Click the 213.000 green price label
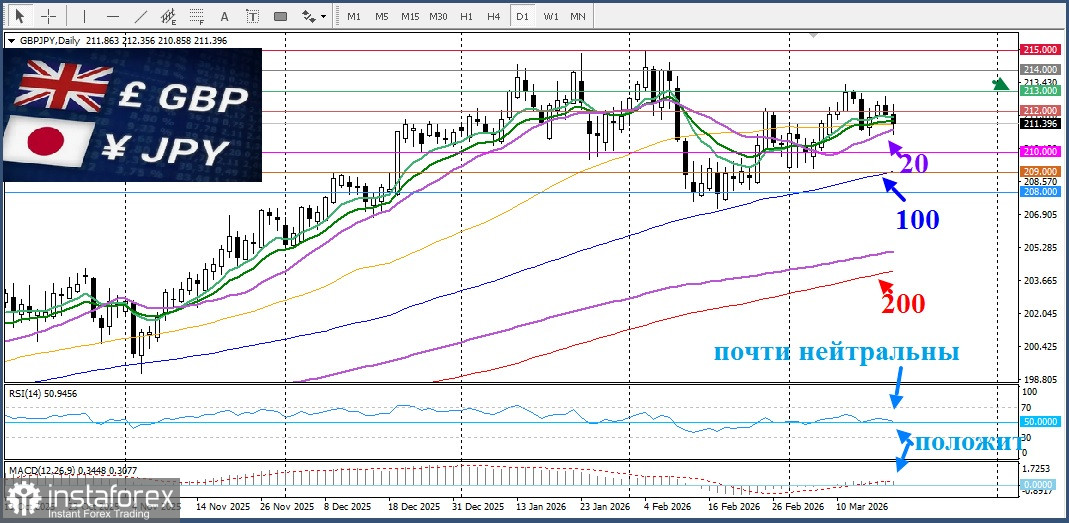Image resolution: width=1069 pixels, height=523 pixels. point(1039,90)
